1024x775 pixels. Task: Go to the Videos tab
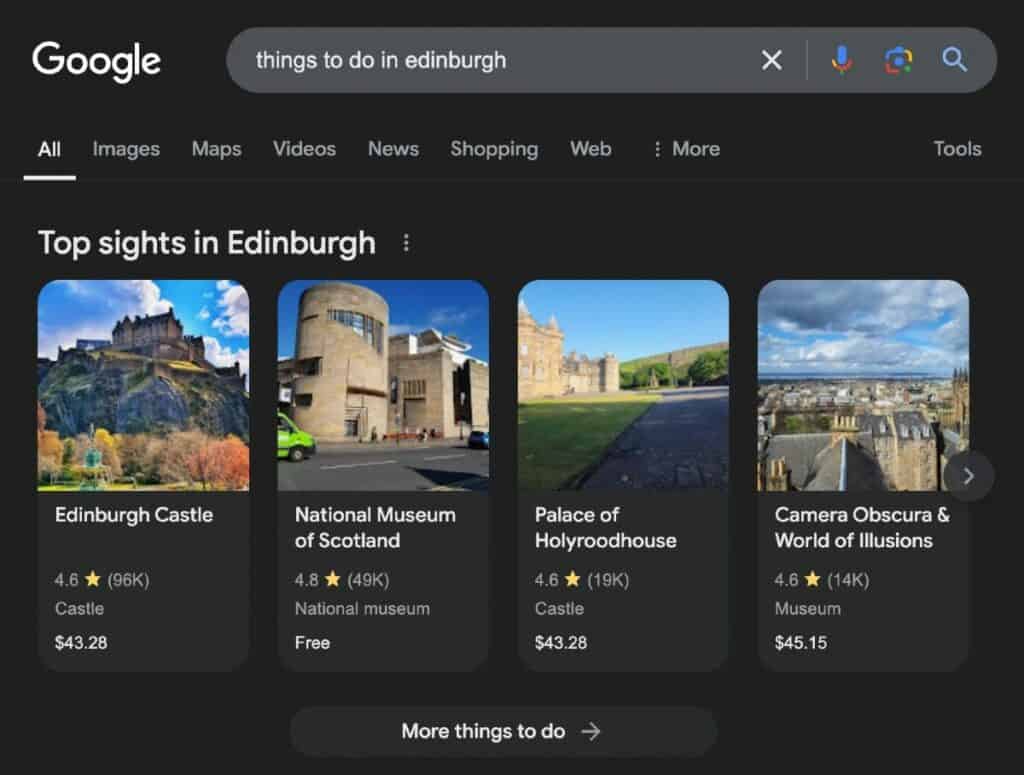click(304, 150)
